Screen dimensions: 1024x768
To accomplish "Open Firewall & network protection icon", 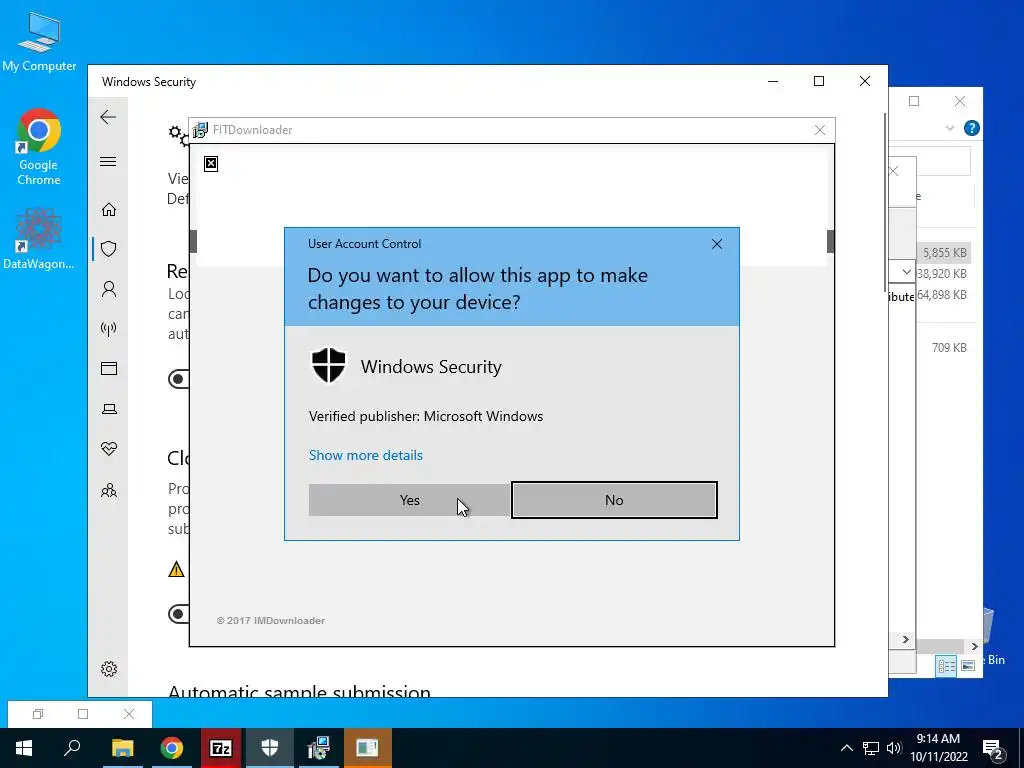I will (109, 328).
